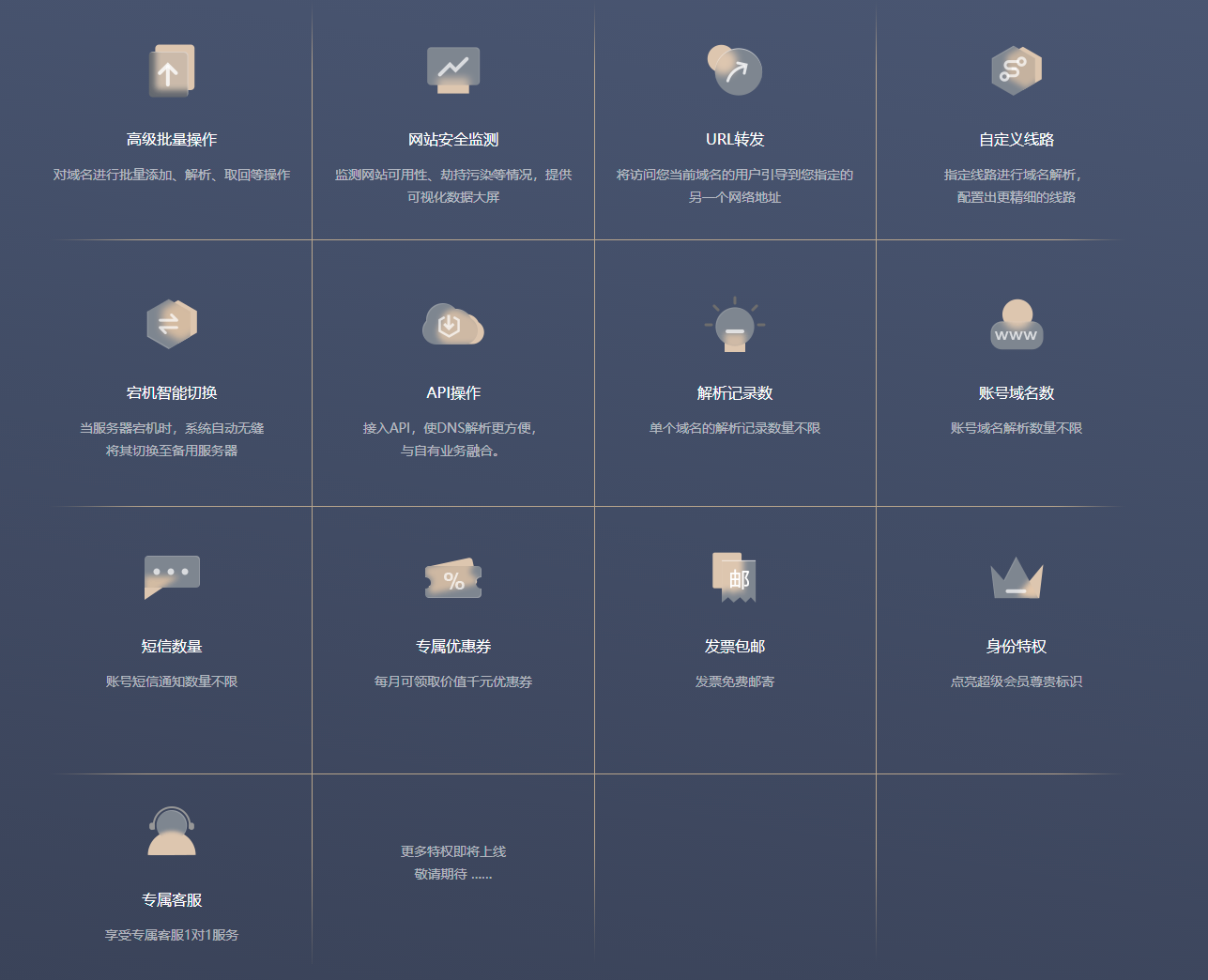Select the monitor chart icon for 网站安全监测
Viewport: 1208px width, 980px height.
(x=453, y=70)
